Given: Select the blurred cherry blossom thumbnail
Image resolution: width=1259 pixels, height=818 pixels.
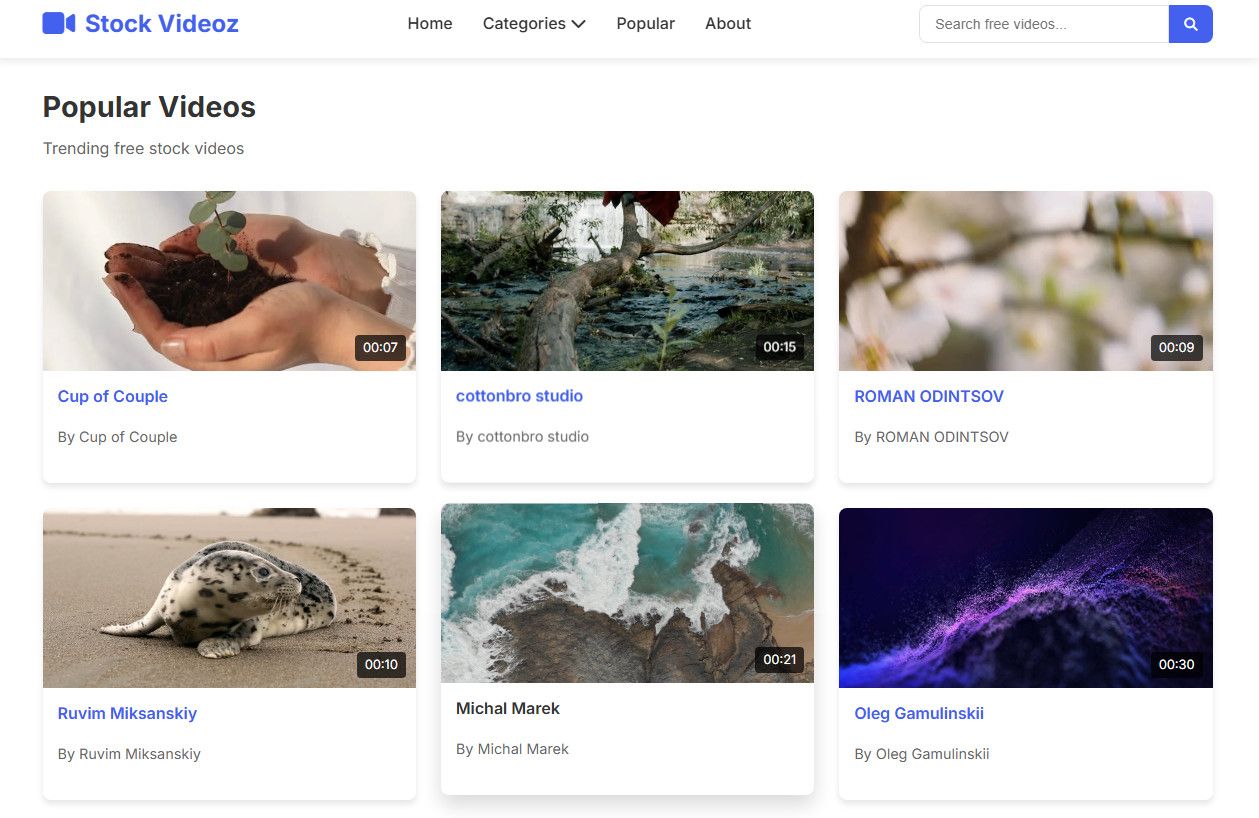Looking at the screenshot, I should (x=1025, y=281).
